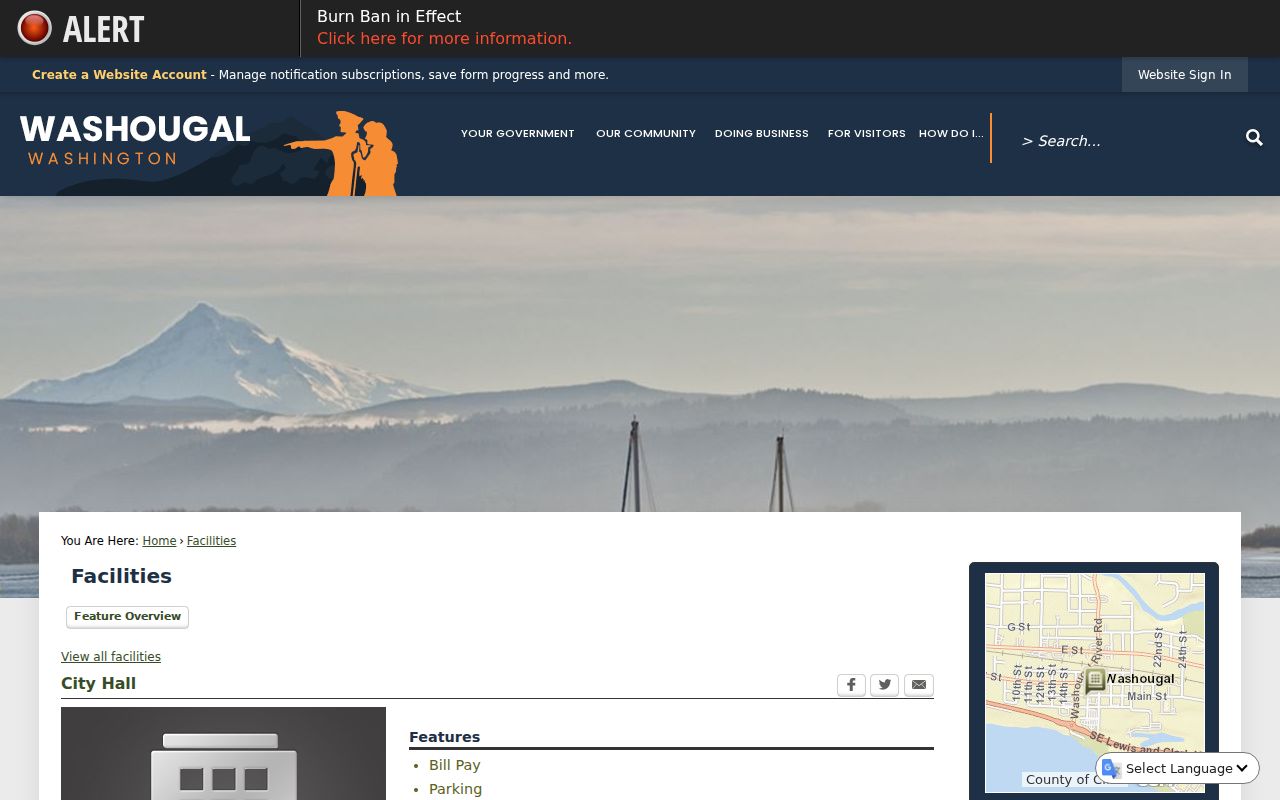Click the Website Sign In button
Screen dimensions: 1280x800
[1185, 75]
